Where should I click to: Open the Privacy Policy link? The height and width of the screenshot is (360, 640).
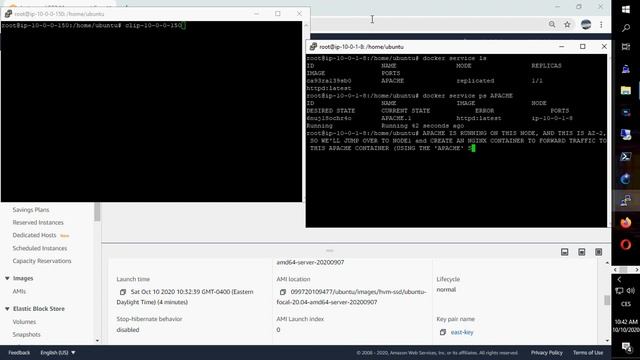tap(547, 353)
